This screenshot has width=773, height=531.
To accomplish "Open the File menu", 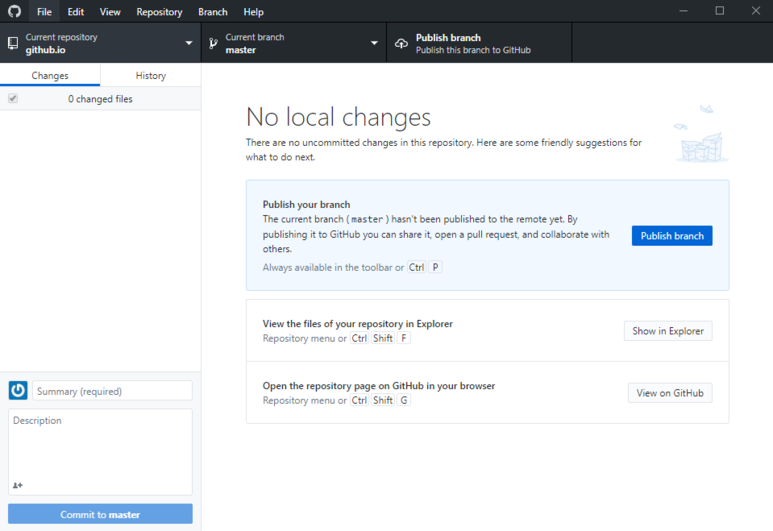I will pyautogui.click(x=44, y=11).
